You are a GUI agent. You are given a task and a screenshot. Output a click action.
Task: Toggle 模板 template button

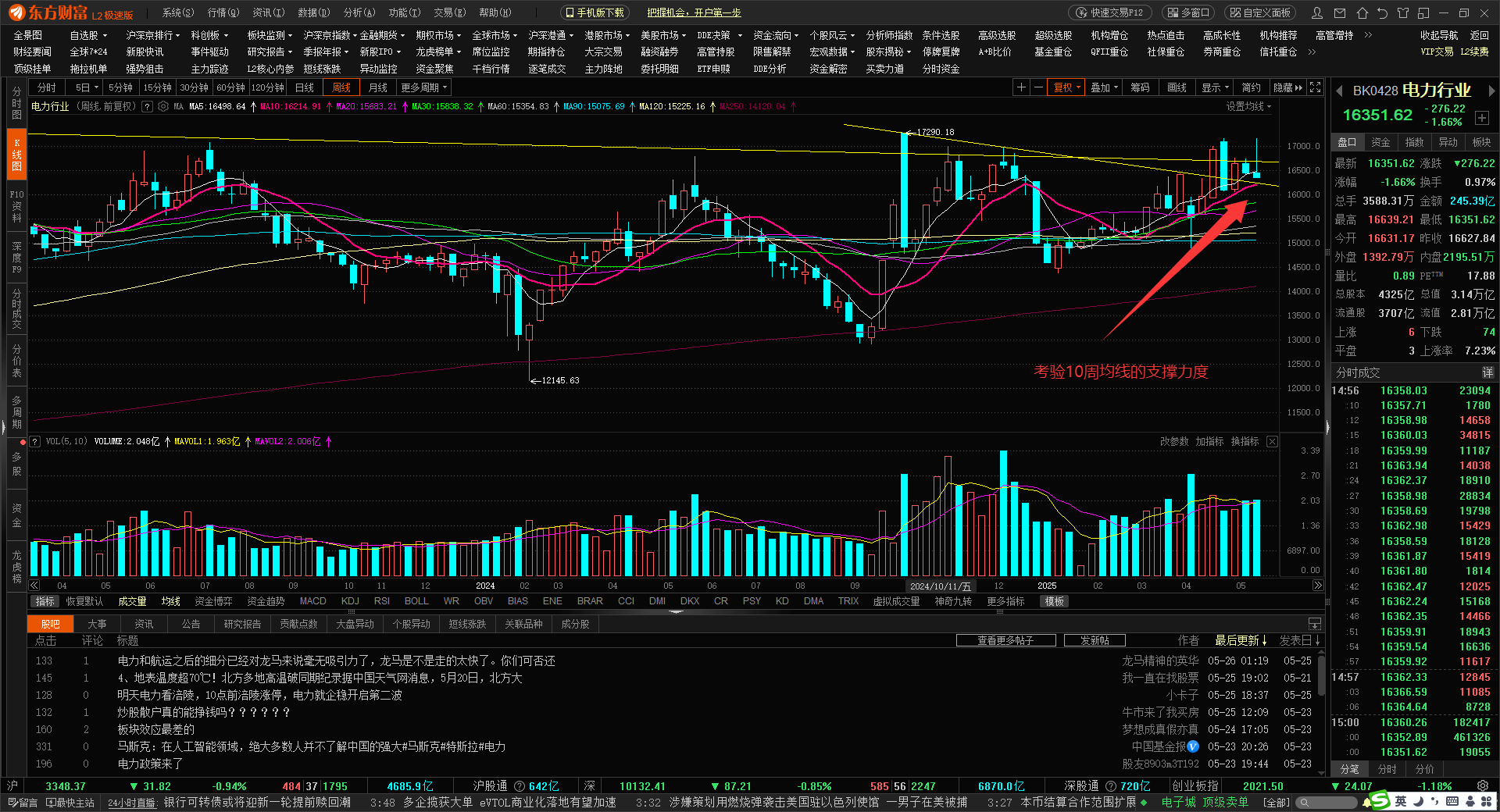(1054, 601)
